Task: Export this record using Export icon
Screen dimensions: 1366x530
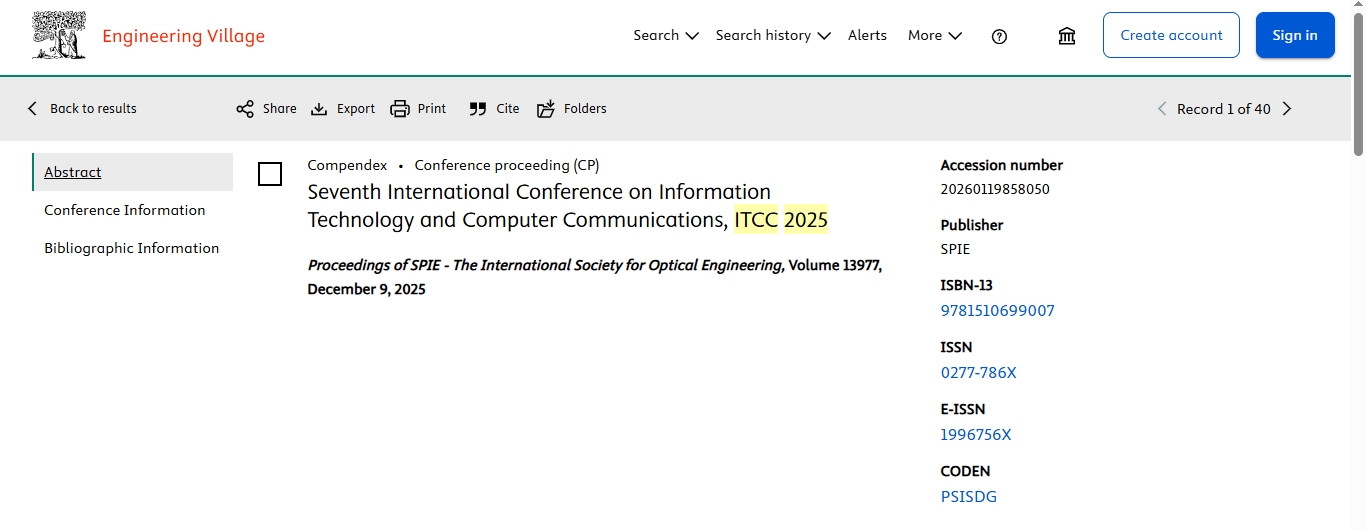Action: point(319,109)
